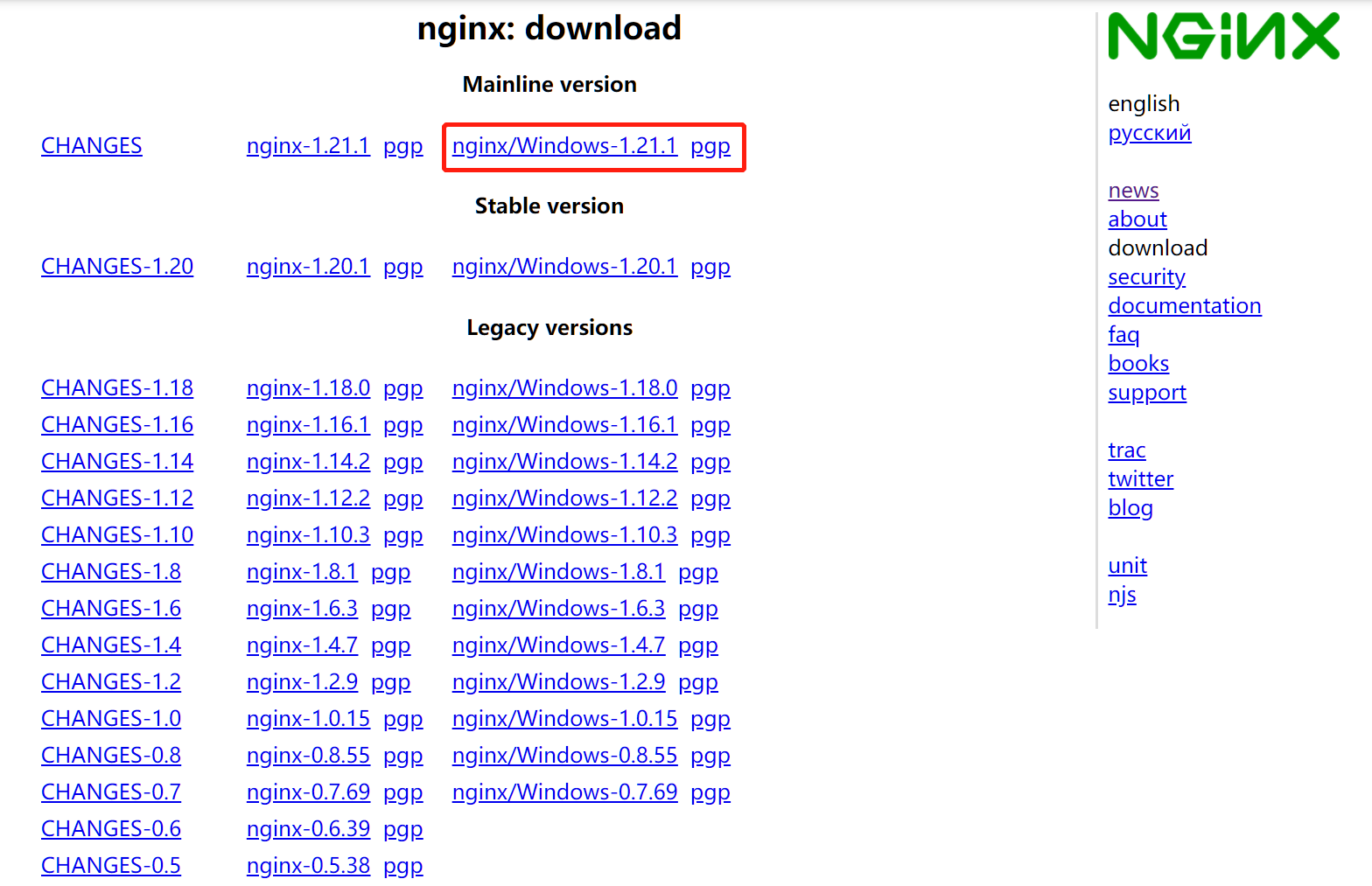Download nginx-1.21.1 source
1372x886 pixels.
pos(308,146)
